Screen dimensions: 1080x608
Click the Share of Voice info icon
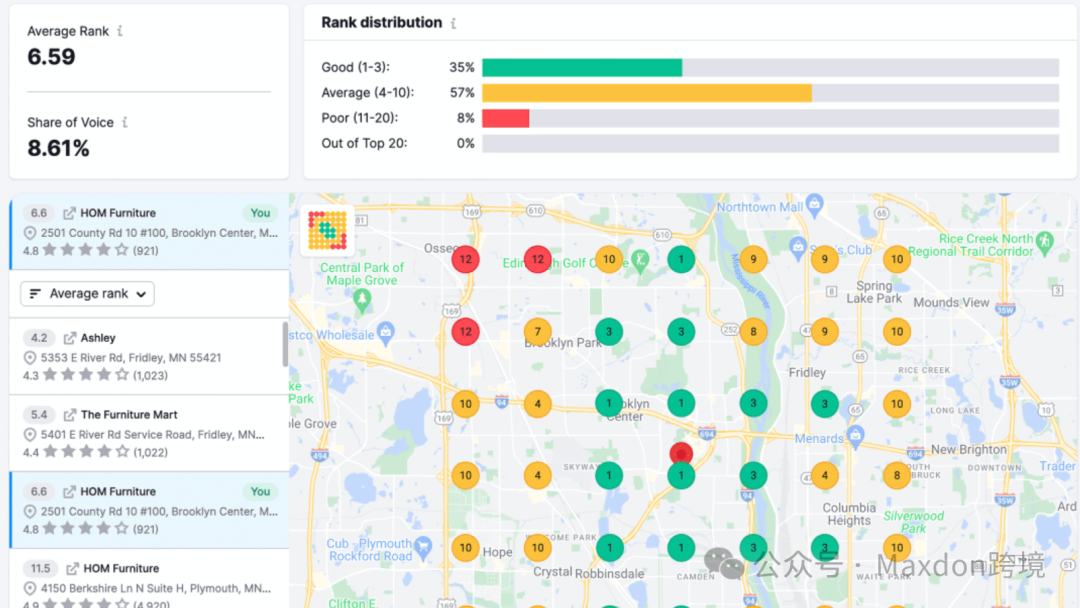(125, 123)
